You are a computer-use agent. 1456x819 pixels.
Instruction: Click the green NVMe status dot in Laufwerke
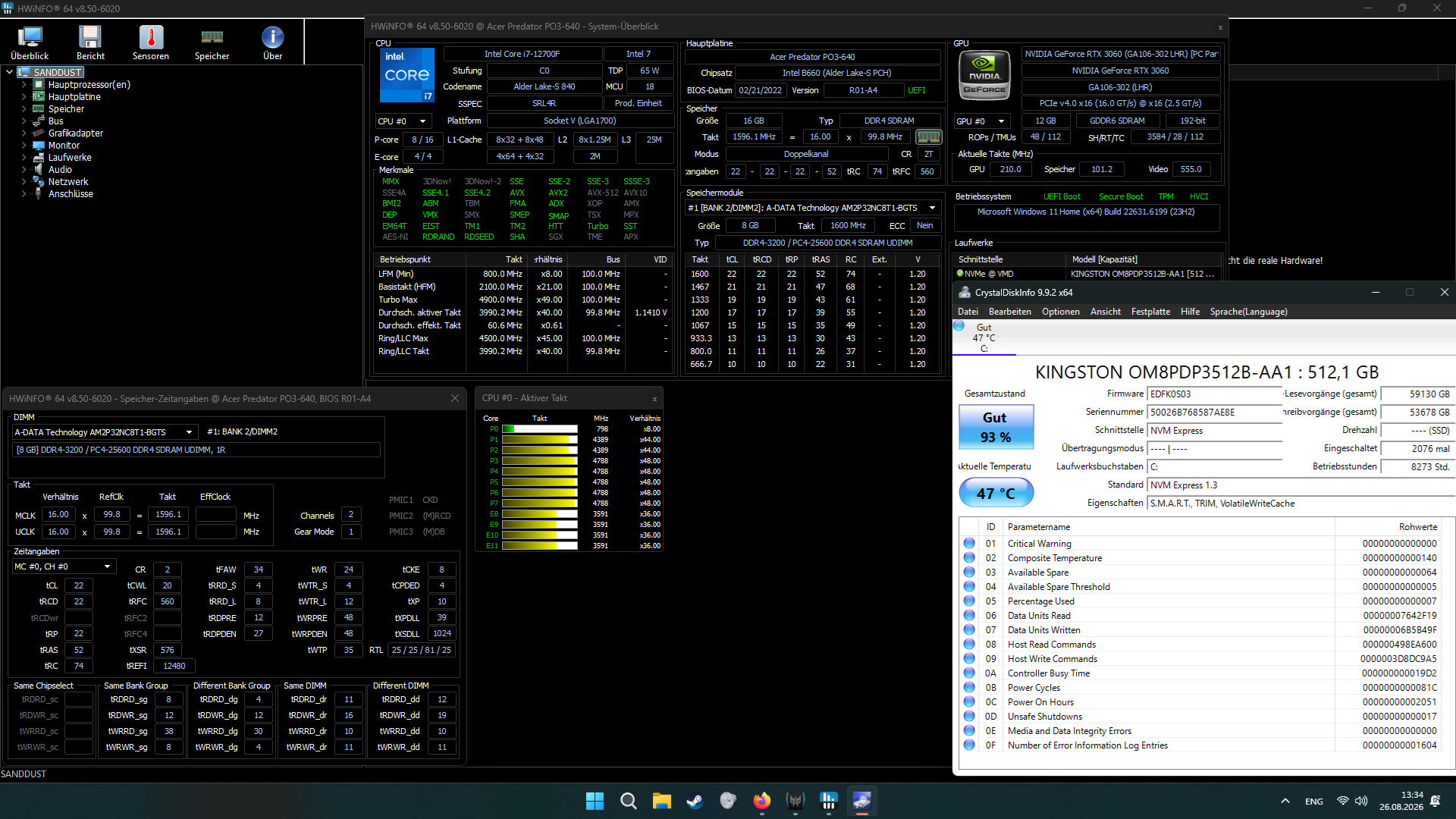coord(960,274)
